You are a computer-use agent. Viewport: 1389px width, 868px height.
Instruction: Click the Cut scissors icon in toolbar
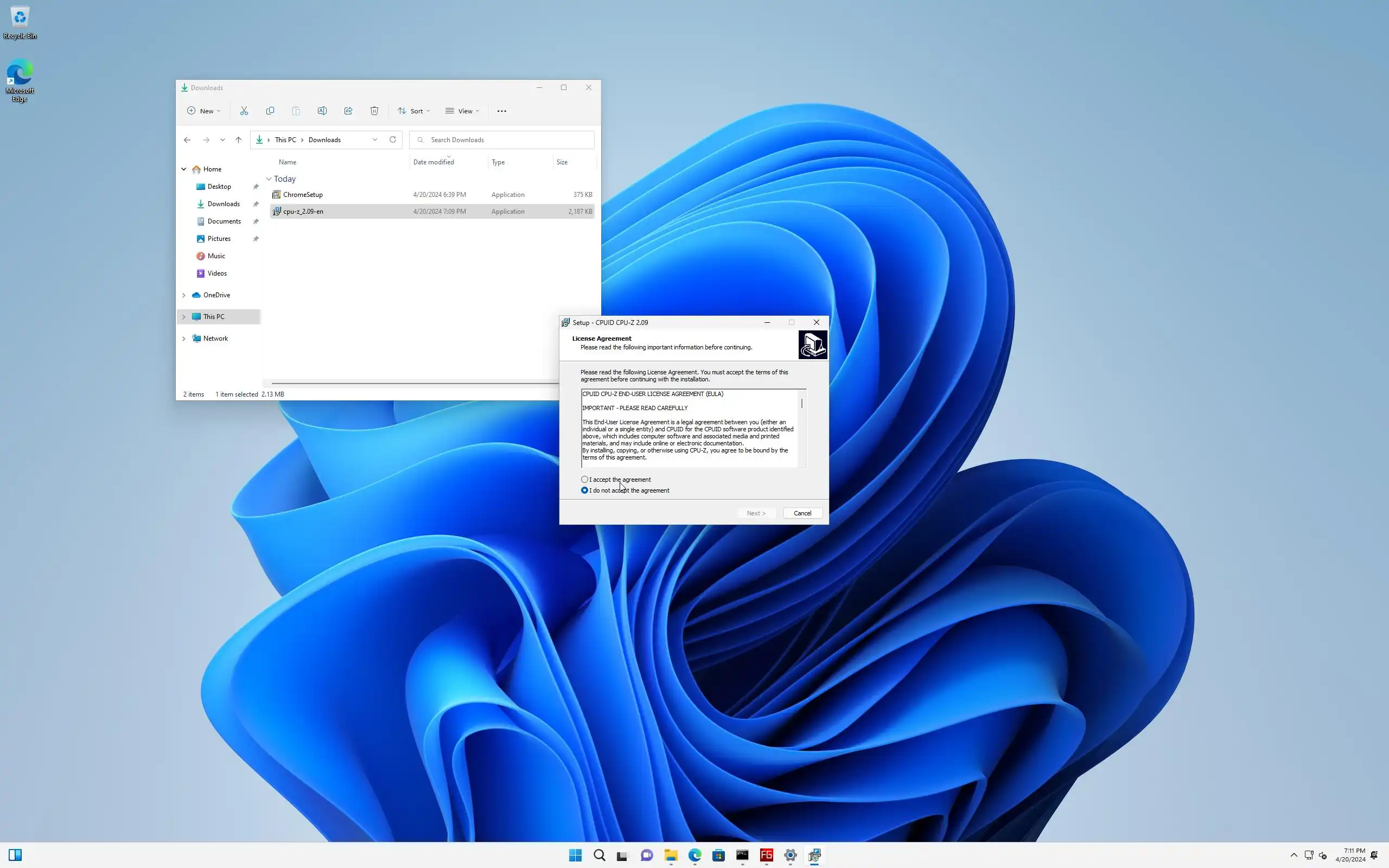point(244,111)
